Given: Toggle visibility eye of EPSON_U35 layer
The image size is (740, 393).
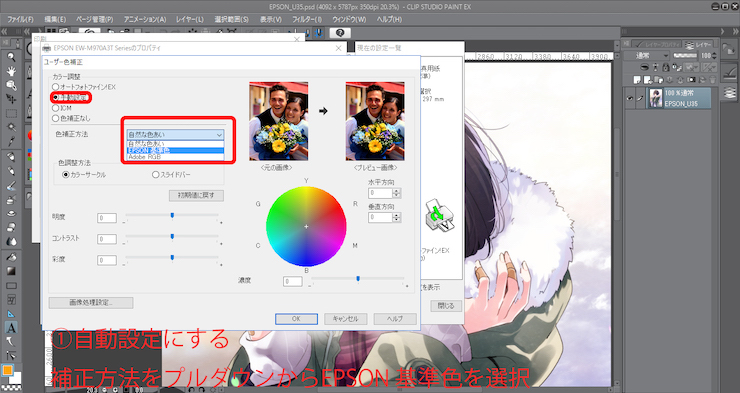Looking at the screenshot, I should 630,99.
